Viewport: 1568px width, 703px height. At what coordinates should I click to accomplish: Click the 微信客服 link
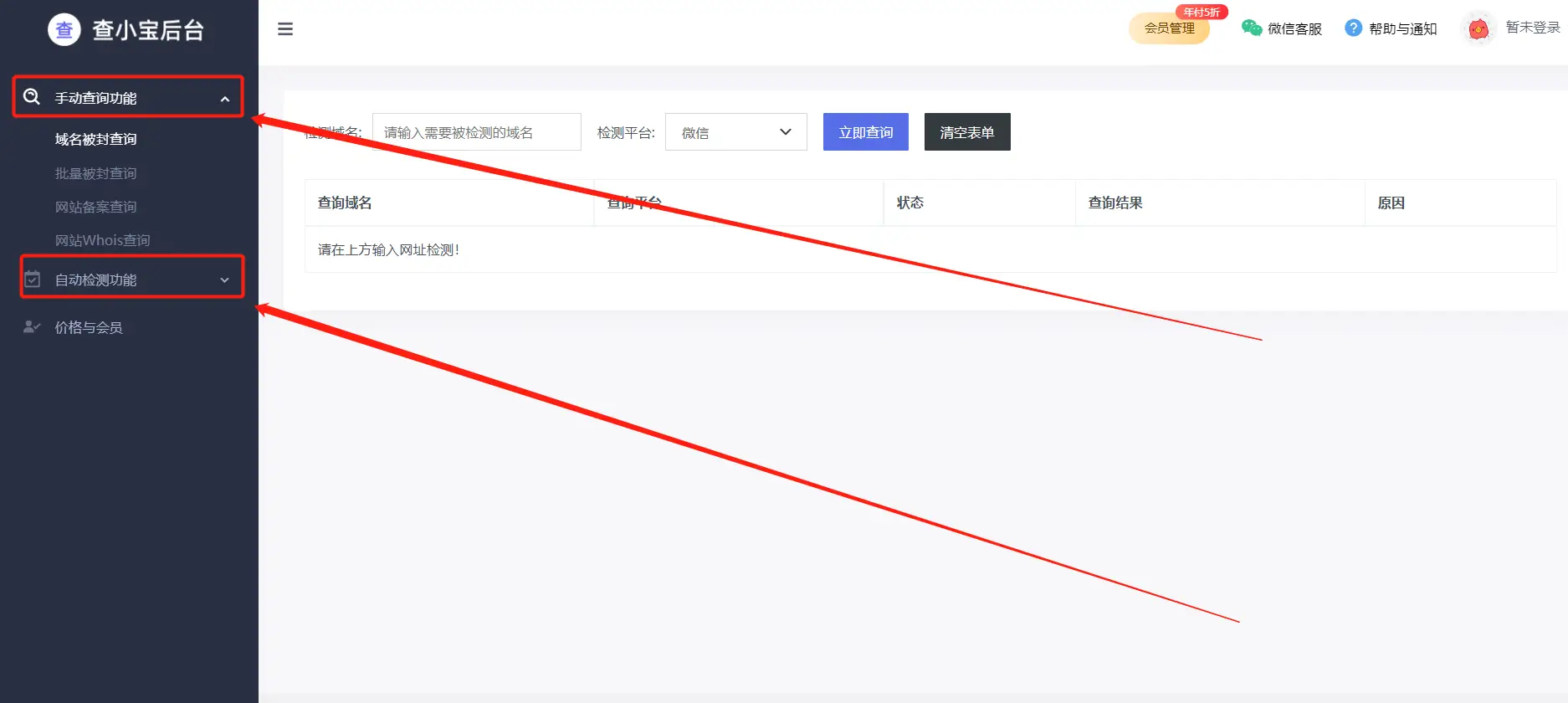1294,28
